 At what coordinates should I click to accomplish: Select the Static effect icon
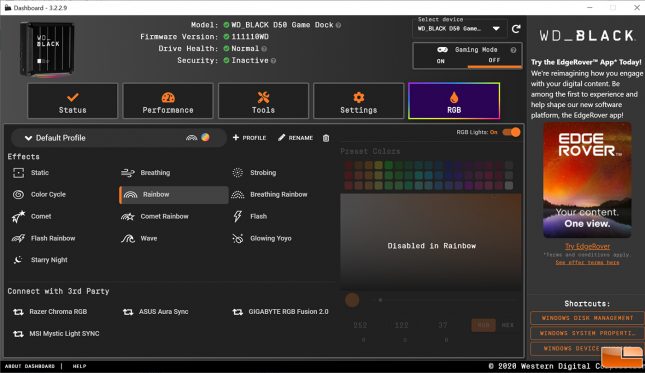point(18,173)
